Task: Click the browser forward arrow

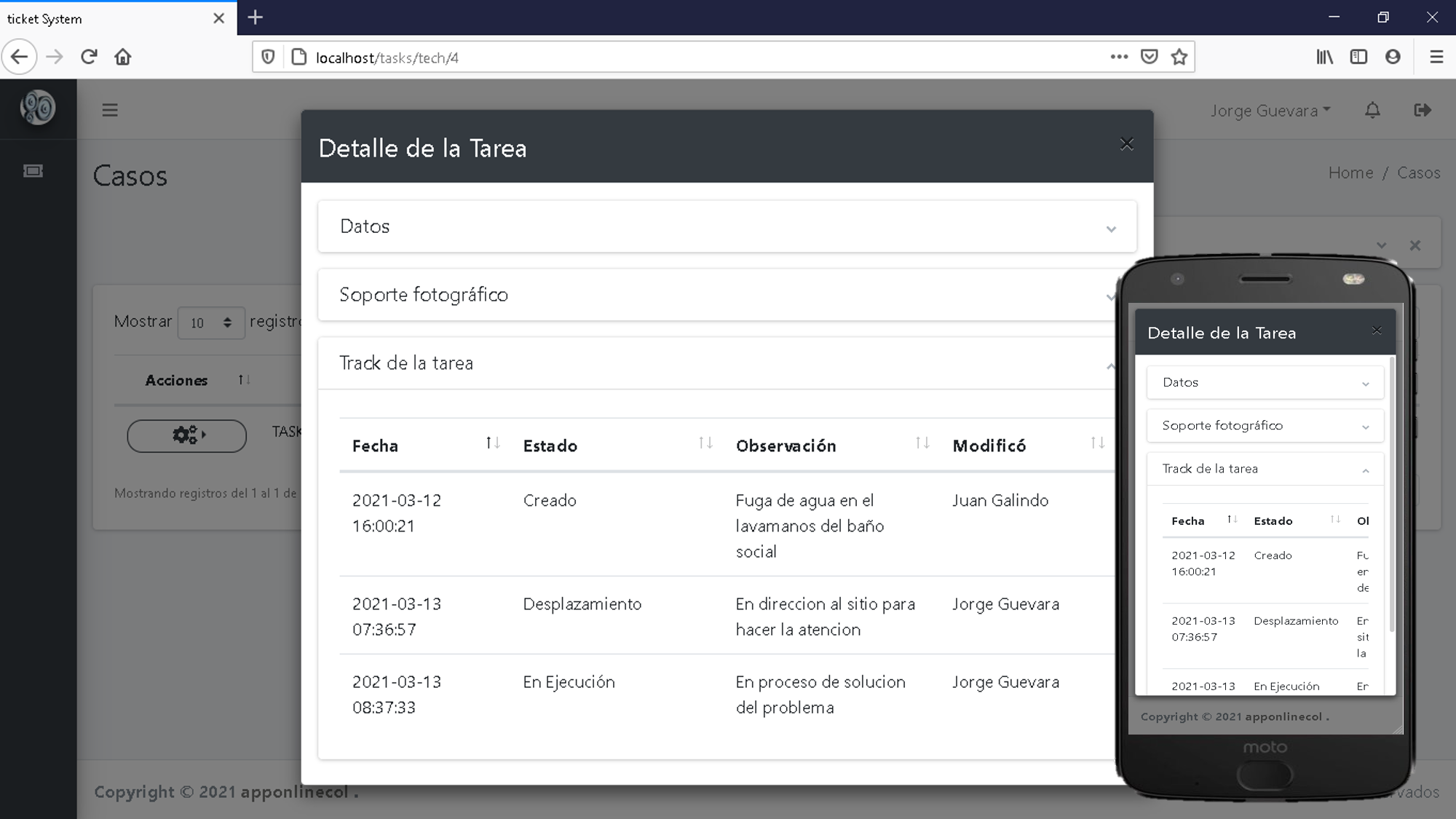Action: (55, 57)
